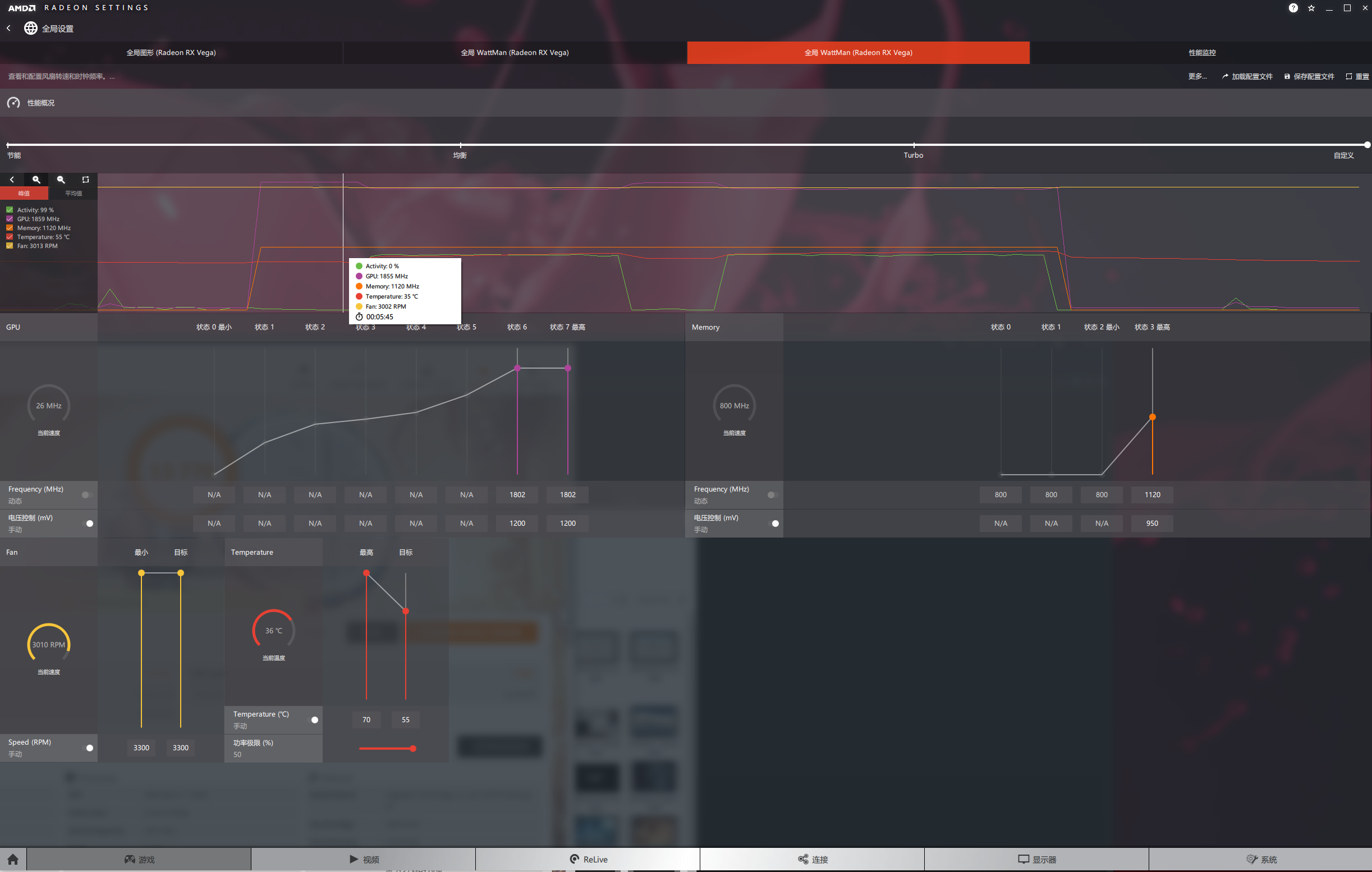Click fan 最小 speed field 3300

(141, 748)
